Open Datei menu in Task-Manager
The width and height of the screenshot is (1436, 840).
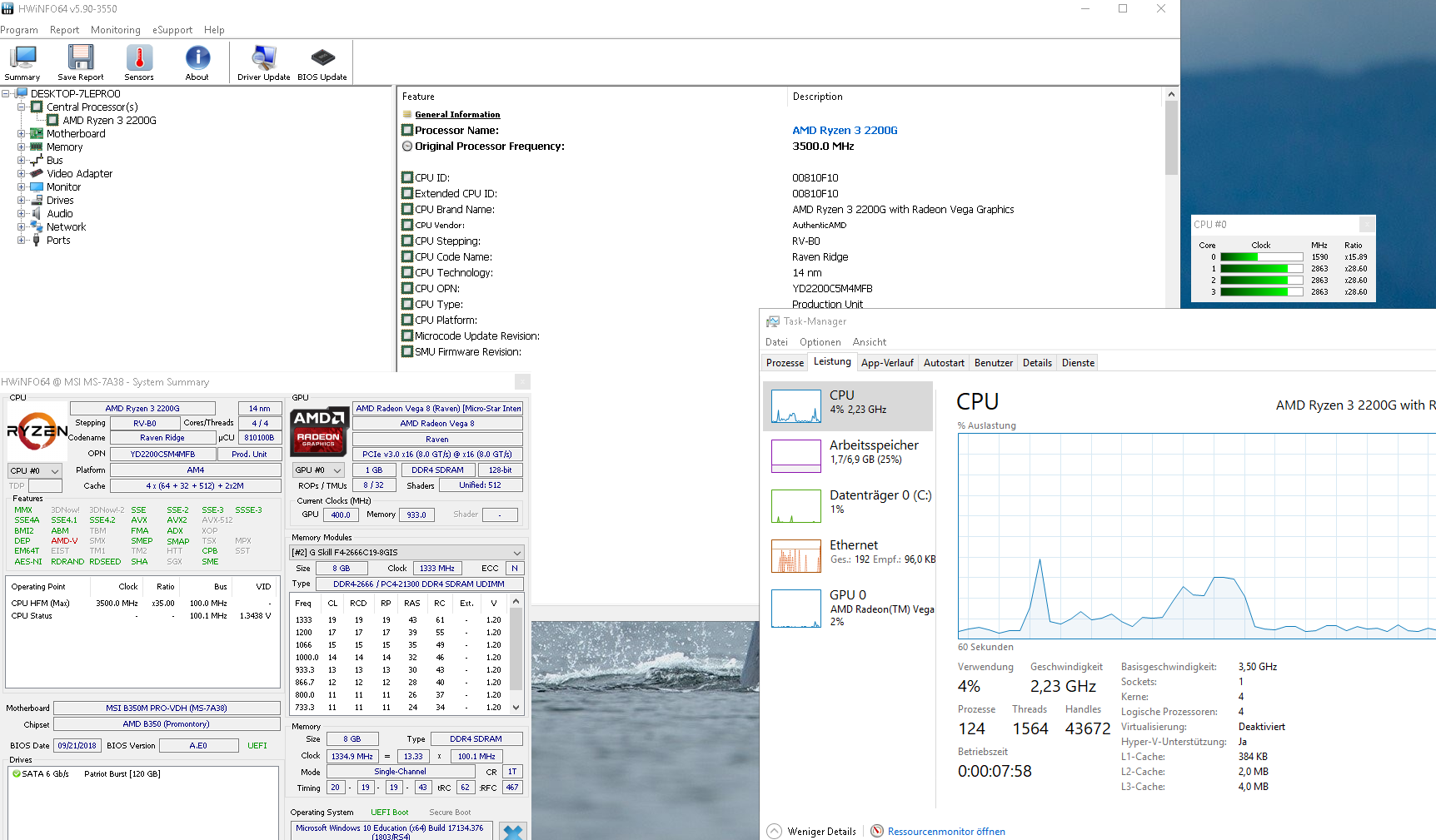[776, 342]
